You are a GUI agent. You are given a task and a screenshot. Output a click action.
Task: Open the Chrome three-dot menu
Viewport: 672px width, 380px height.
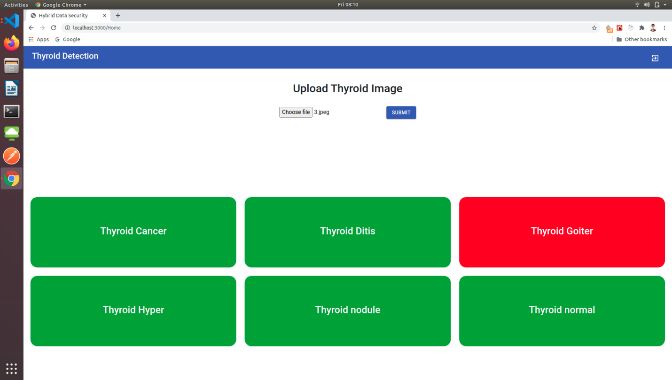tap(664, 28)
